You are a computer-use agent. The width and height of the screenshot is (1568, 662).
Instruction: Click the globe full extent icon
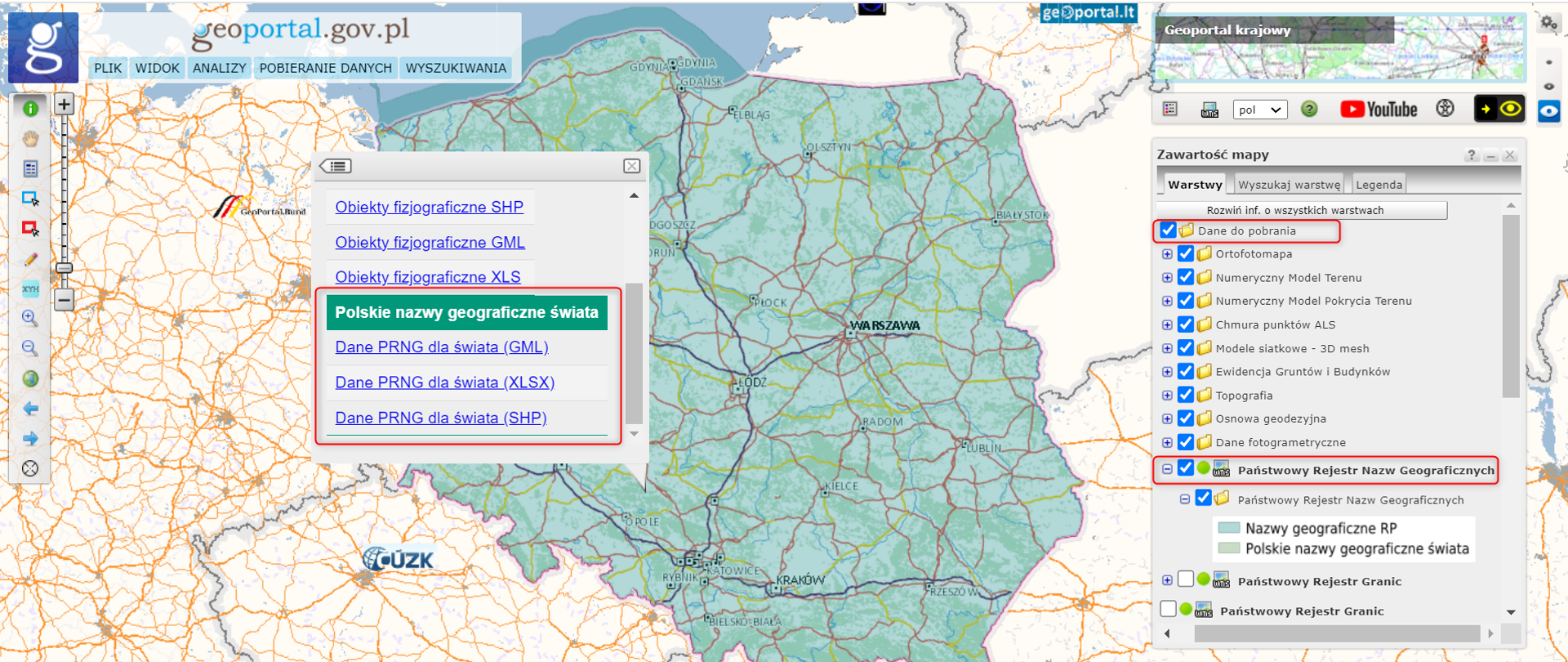pyautogui.click(x=30, y=378)
